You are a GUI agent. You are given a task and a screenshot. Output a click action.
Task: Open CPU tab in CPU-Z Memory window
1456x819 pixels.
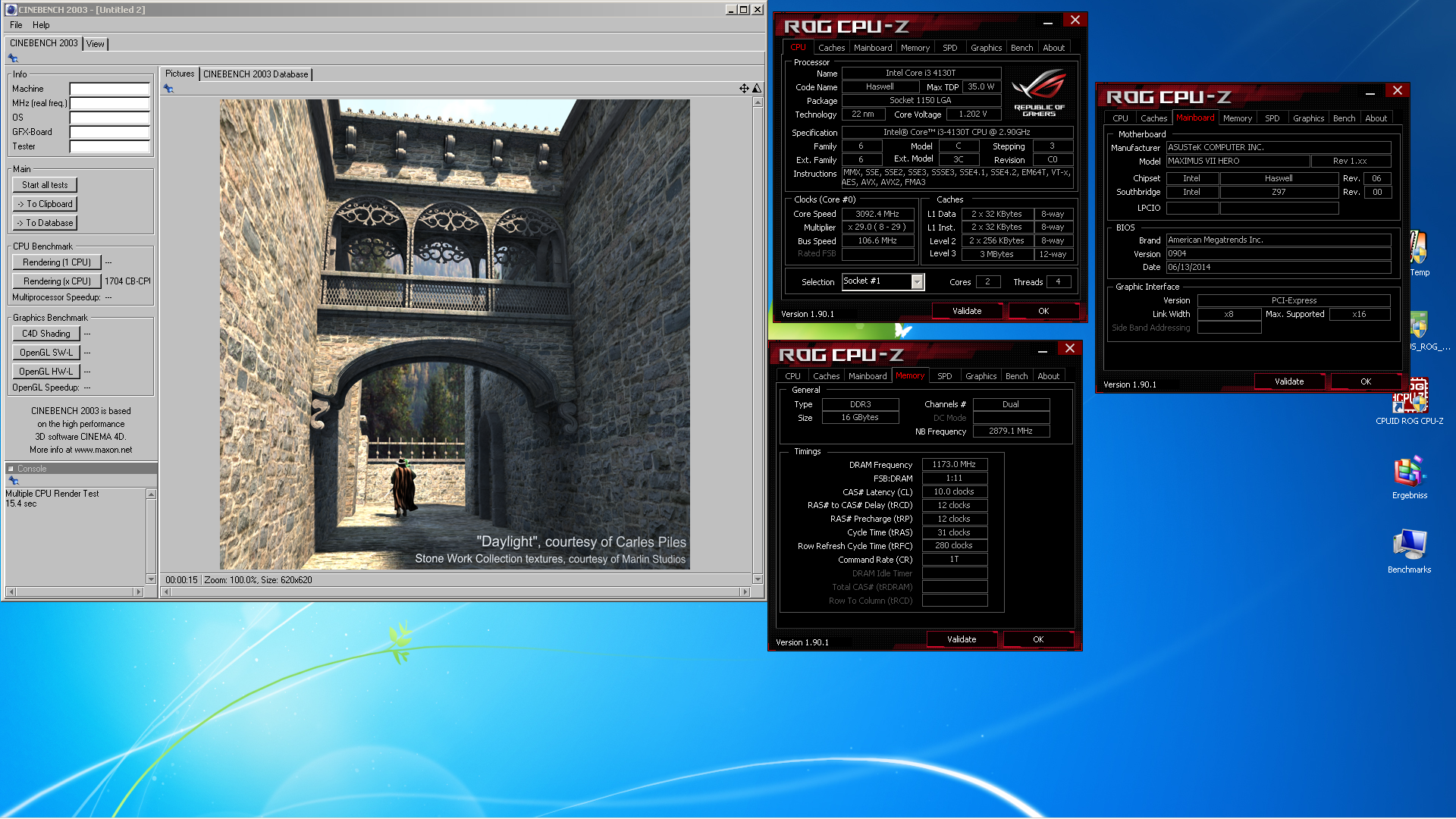point(792,376)
